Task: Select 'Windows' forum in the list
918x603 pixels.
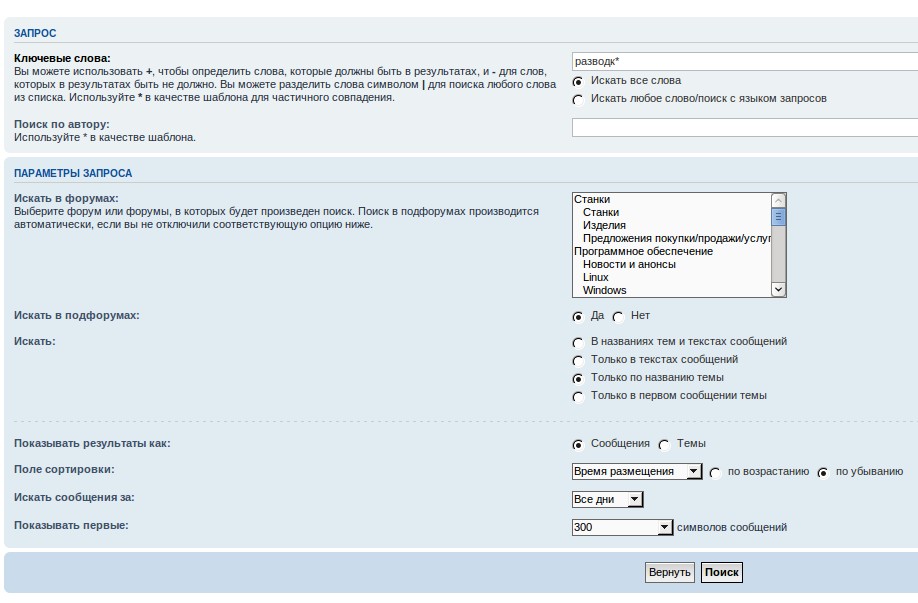Action: click(604, 291)
